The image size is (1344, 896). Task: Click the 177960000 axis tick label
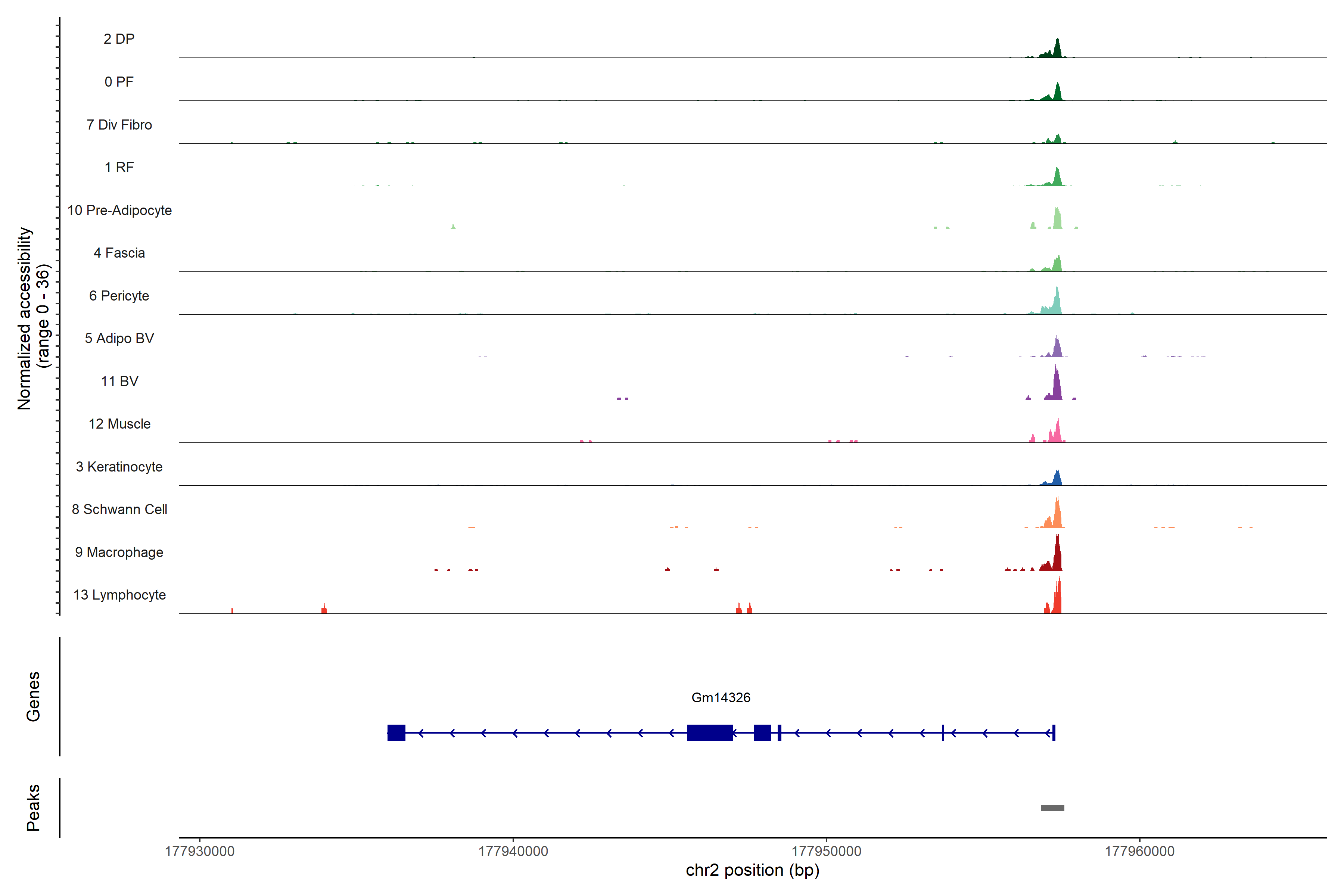[x=1139, y=852]
